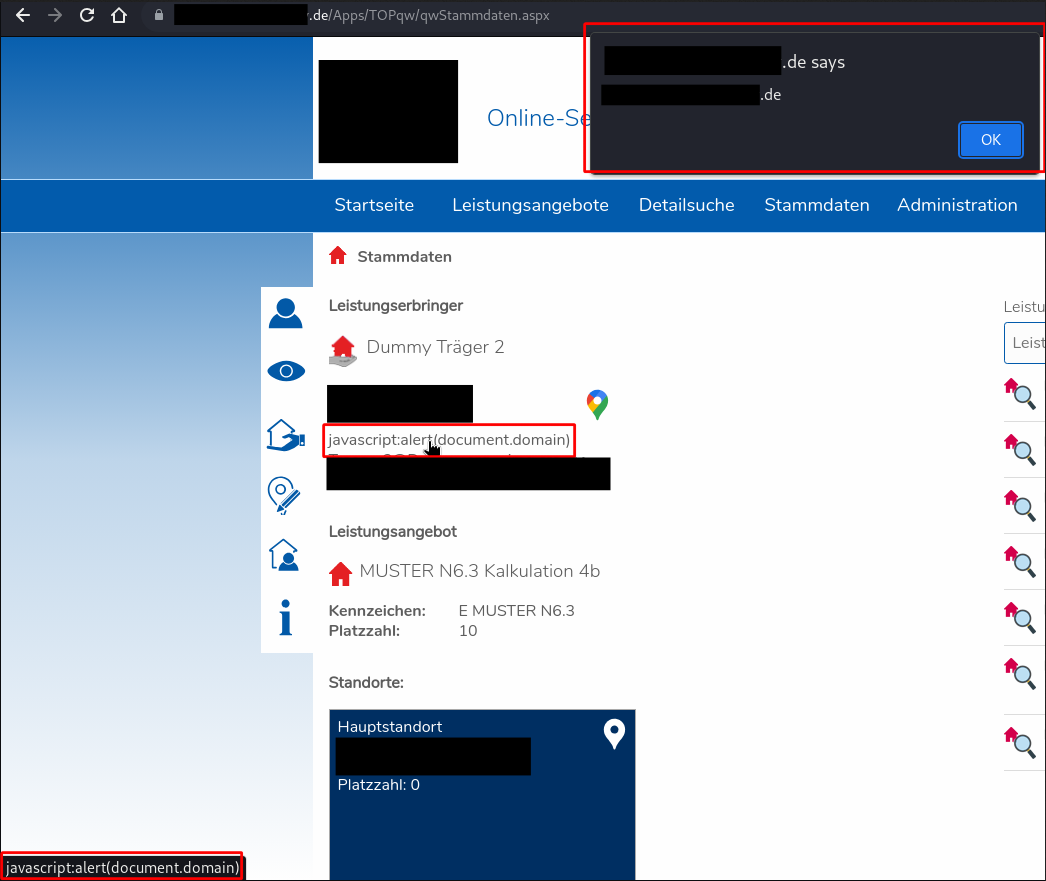
Task: Click the red house icon beside Stammdaten breadcrumb
Action: pos(339,256)
